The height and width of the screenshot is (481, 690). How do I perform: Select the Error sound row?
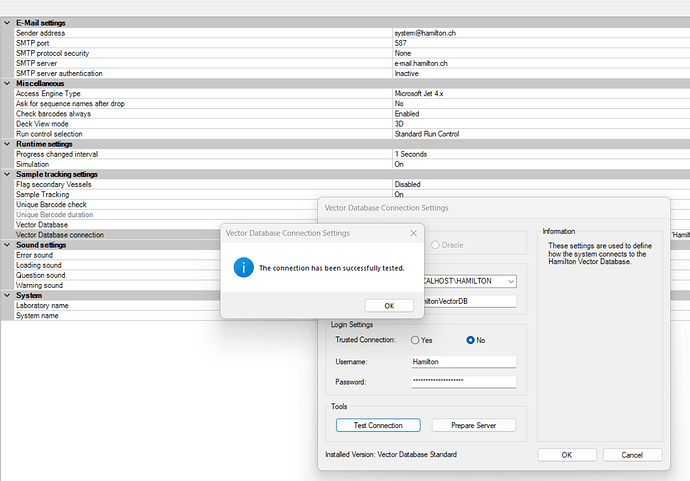[x=117, y=255]
